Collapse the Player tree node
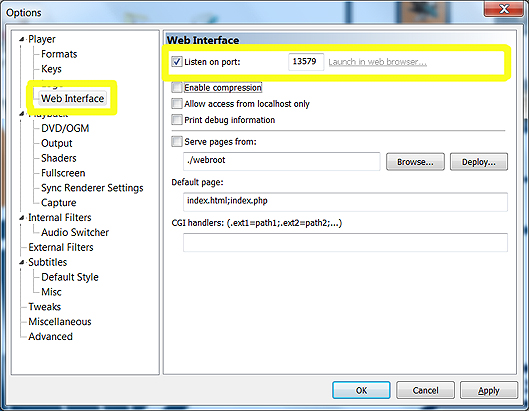This screenshot has width=529, height=411. click(22, 39)
